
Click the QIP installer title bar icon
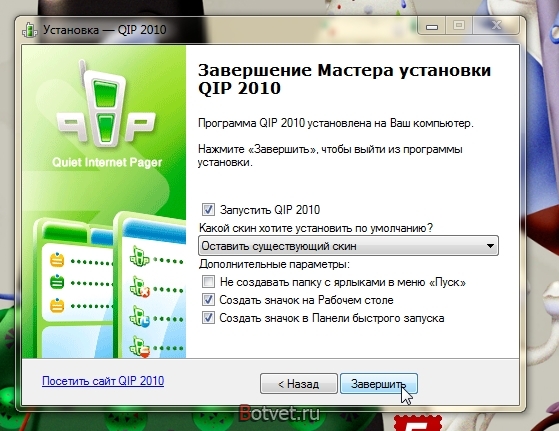click(30, 30)
